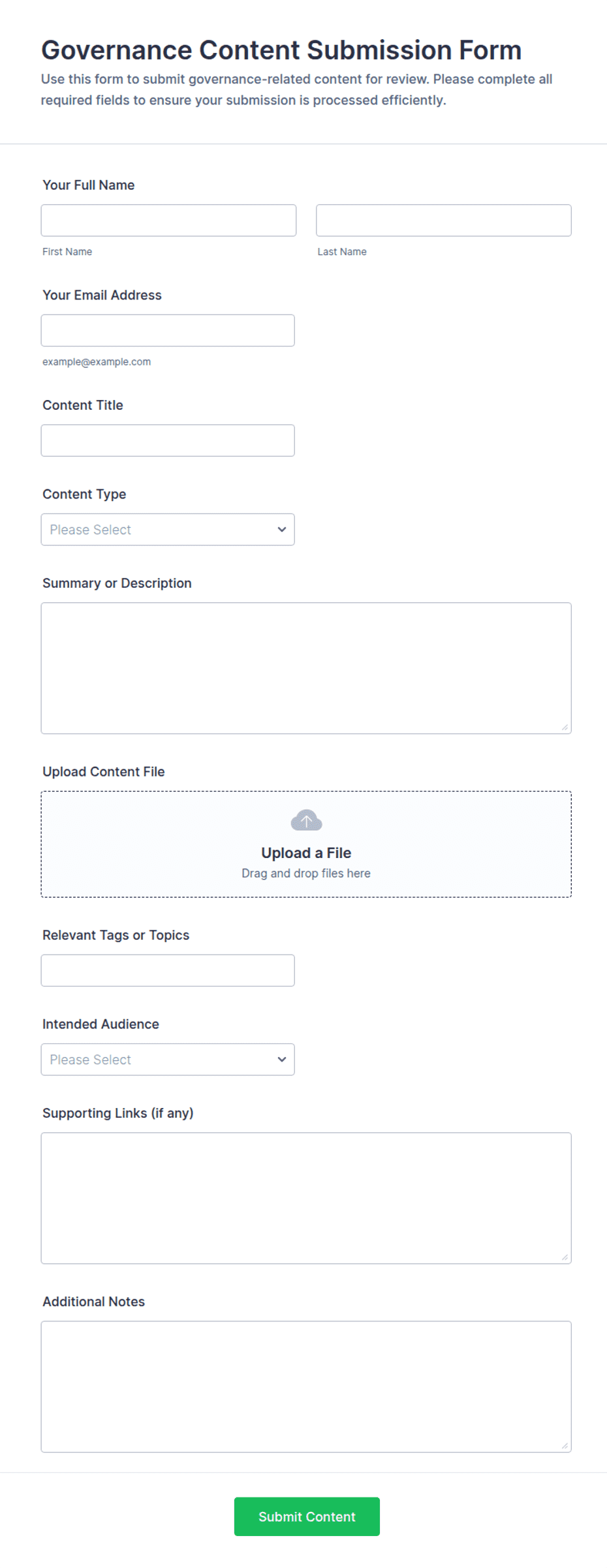Click the Intended Audience dropdown chevron
Image resolution: width=607 pixels, height=1568 pixels.
pos(281,1059)
